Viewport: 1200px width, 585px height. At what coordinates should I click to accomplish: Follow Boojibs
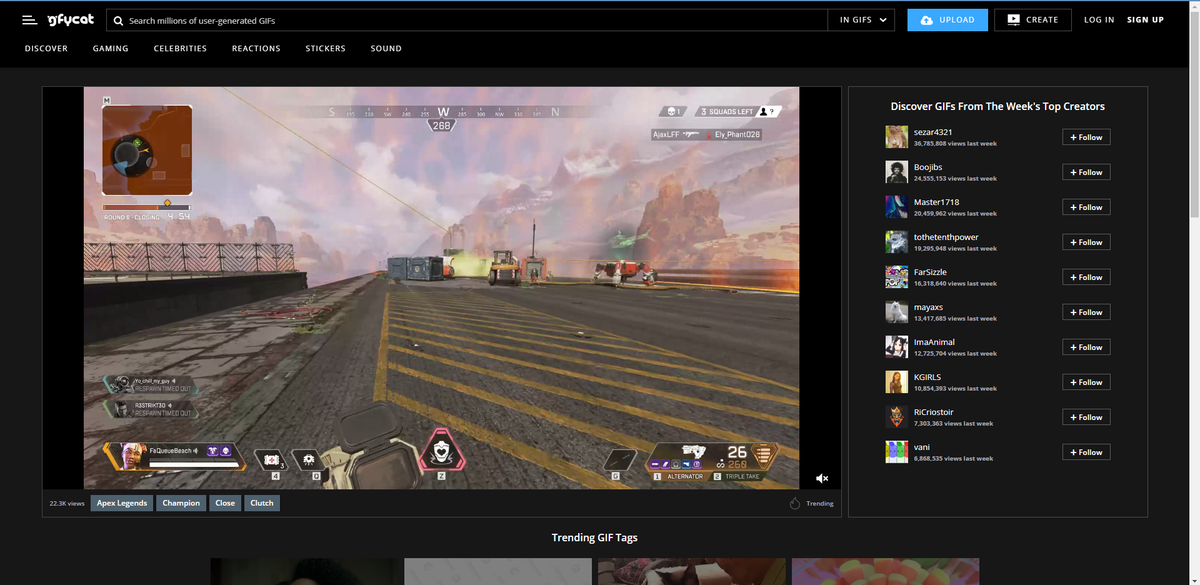tap(1086, 172)
